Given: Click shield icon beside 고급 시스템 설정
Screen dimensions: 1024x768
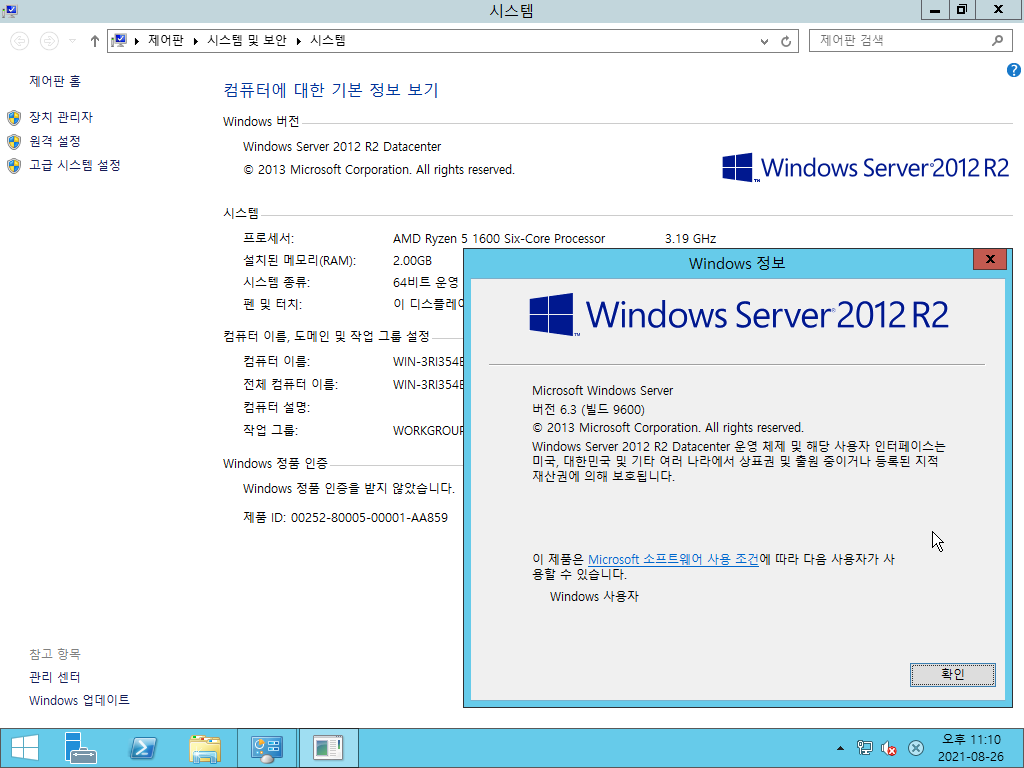Looking at the screenshot, I should pos(14,166).
